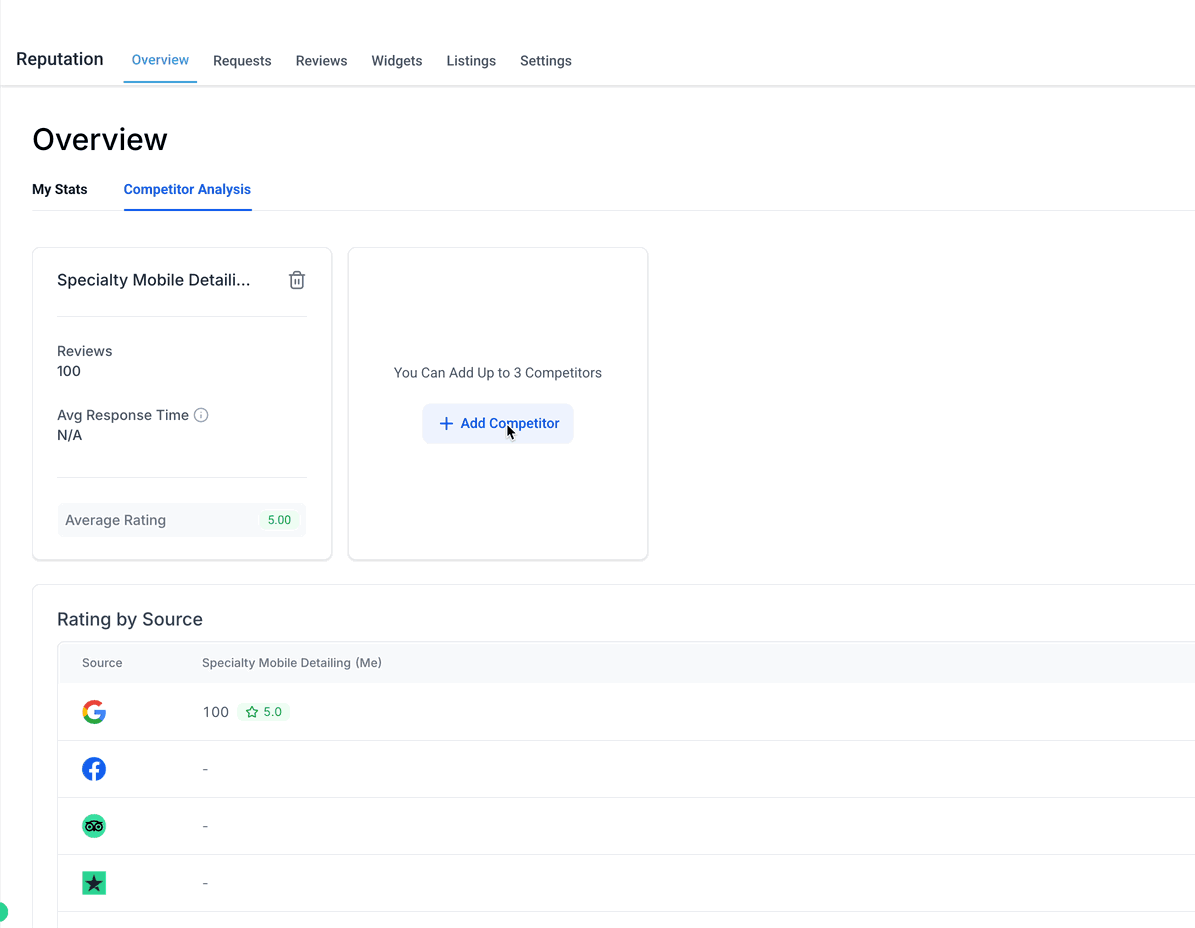1195x928 pixels.
Task: Select the Trustpilot green star icon
Action: point(94,883)
